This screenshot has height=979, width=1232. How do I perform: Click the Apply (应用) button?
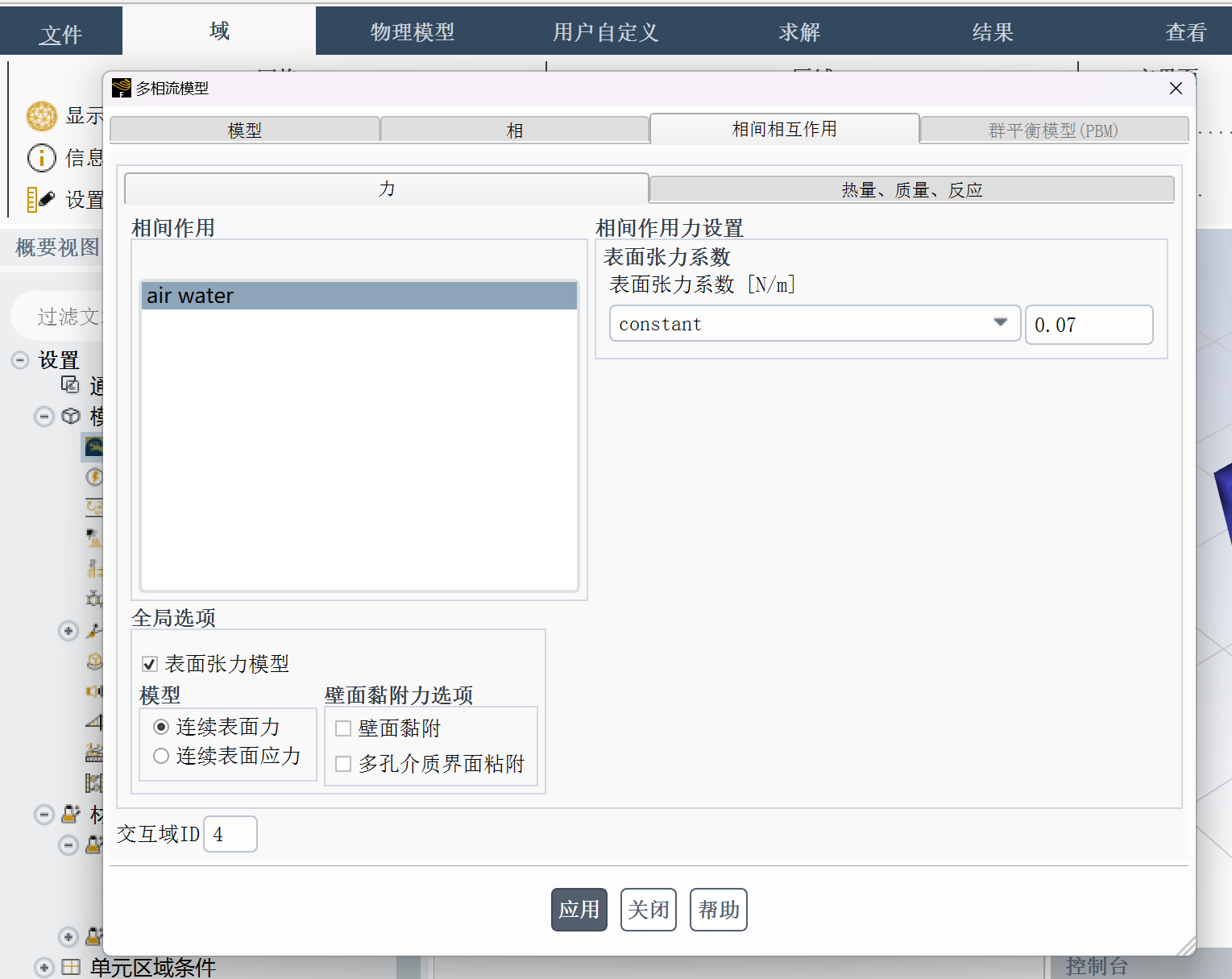pyautogui.click(x=579, y=910)
